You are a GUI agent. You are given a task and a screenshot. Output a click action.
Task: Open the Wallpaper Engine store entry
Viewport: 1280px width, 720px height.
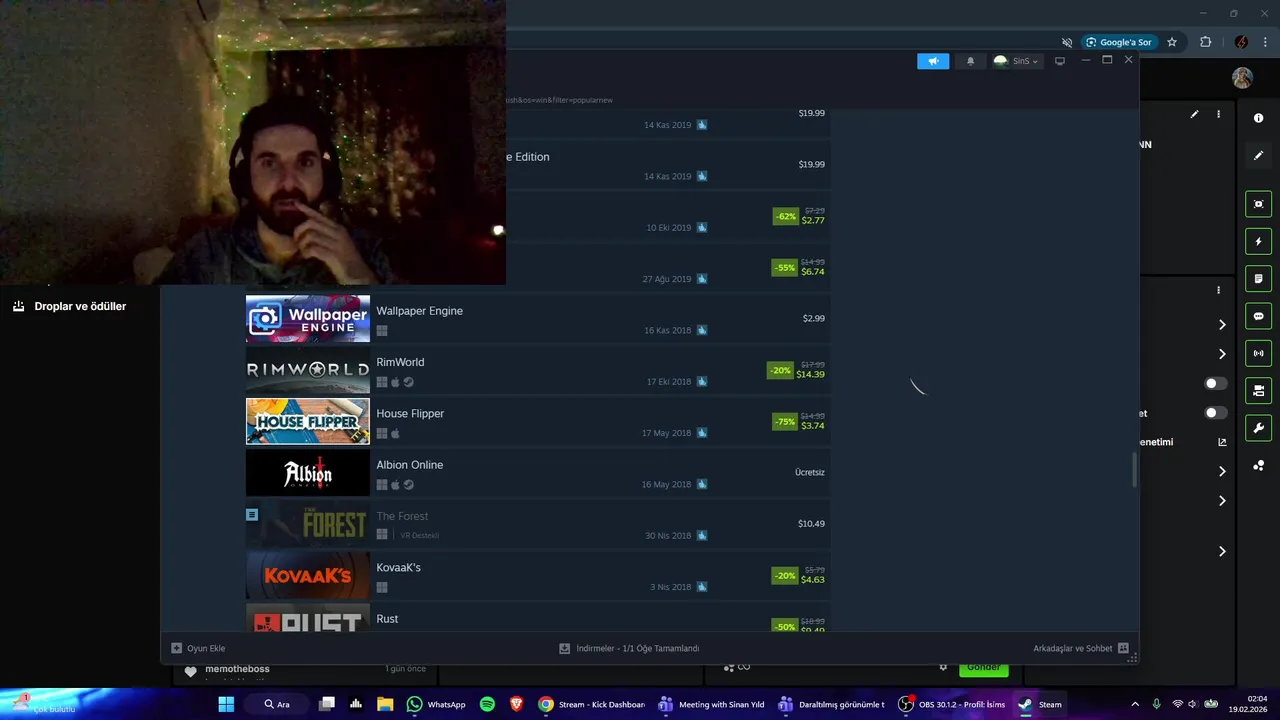point(538,319)
